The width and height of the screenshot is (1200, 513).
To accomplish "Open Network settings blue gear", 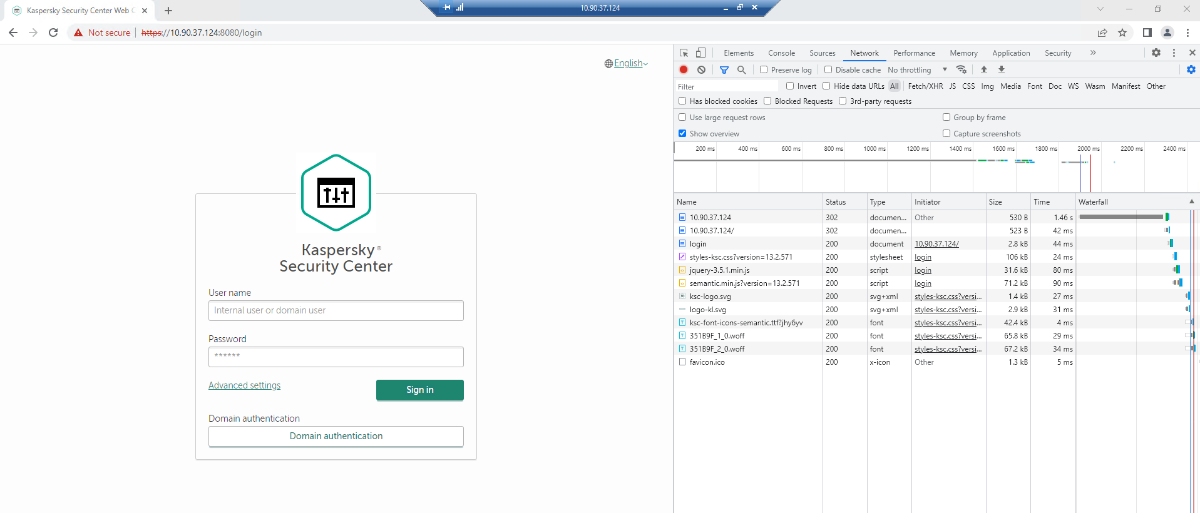I will 1190,70.
